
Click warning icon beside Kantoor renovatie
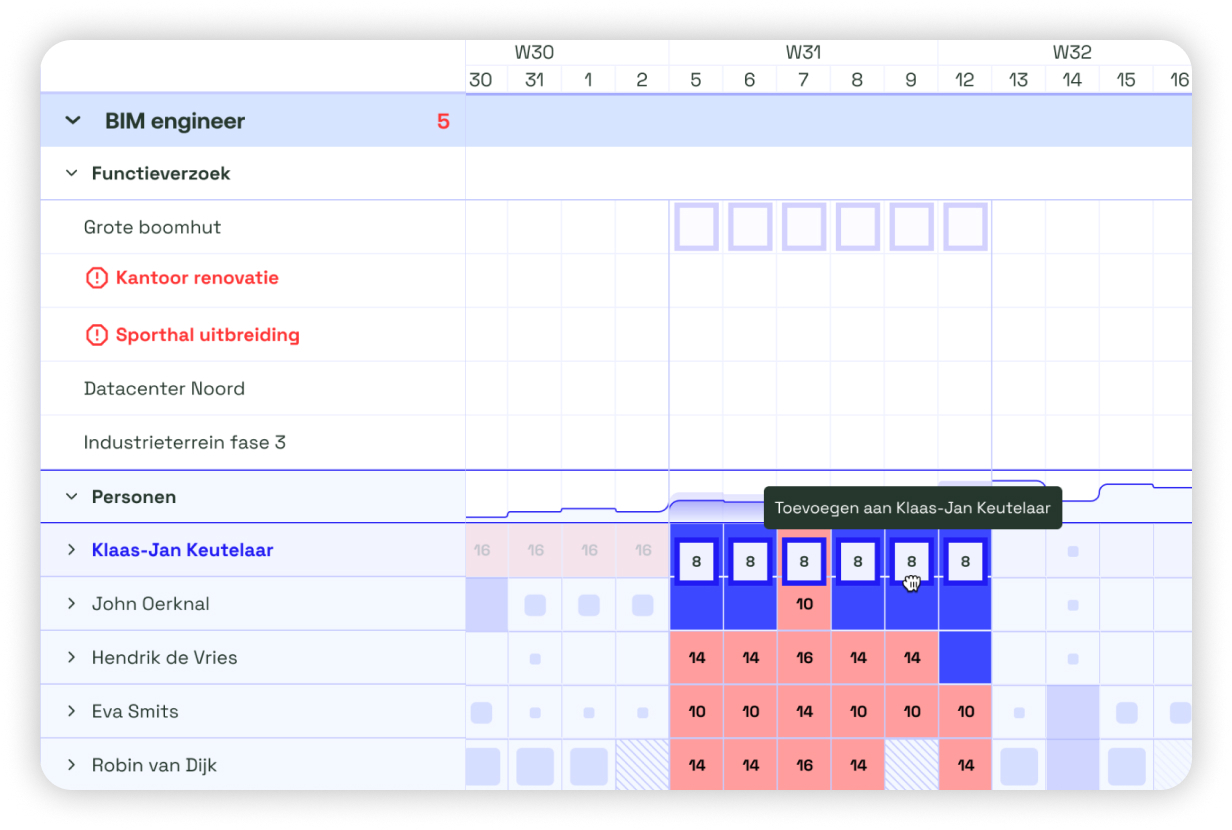pyautogui.click(x=96, y=278)
